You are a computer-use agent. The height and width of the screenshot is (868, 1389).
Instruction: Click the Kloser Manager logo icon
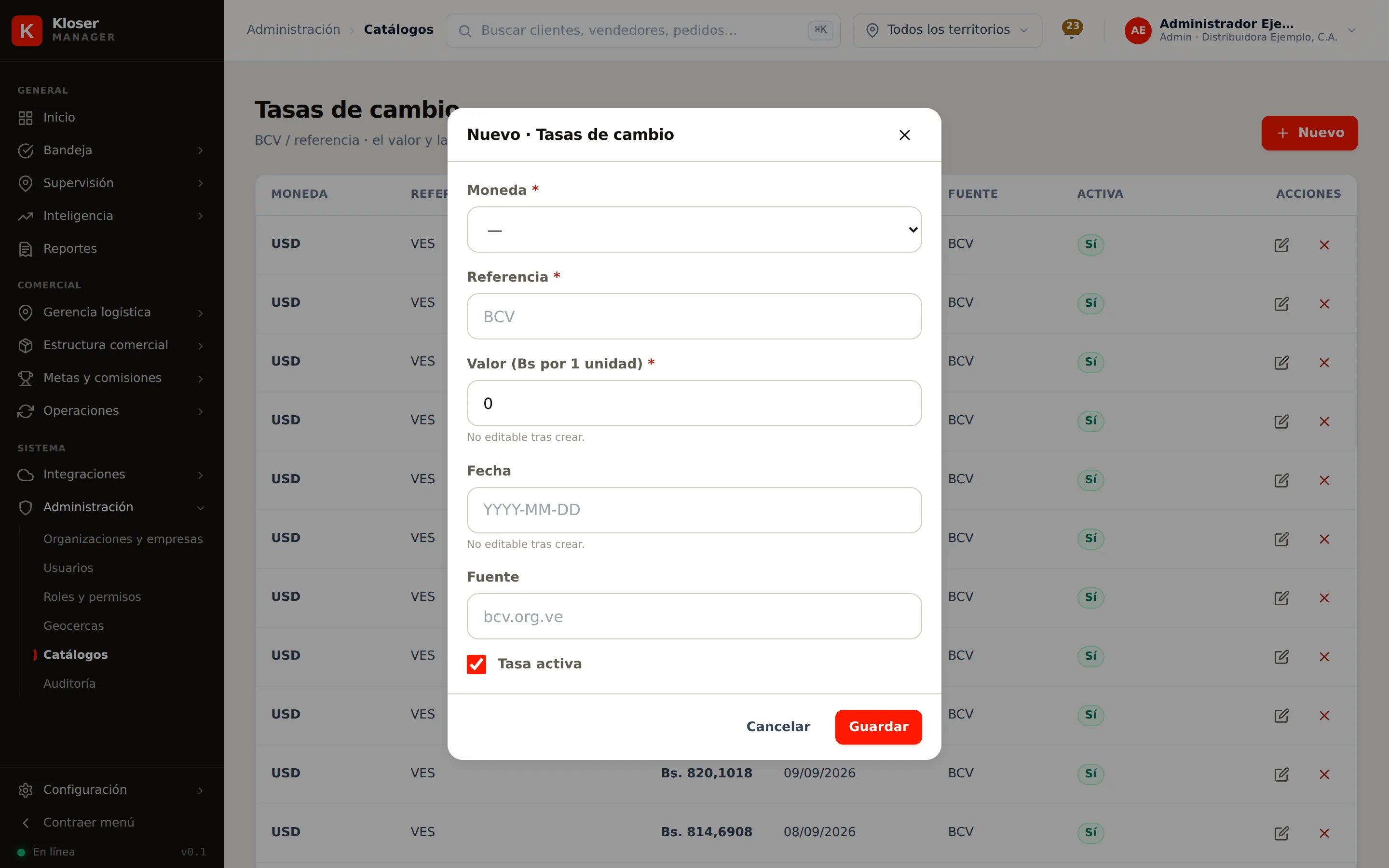pos(27,30)
